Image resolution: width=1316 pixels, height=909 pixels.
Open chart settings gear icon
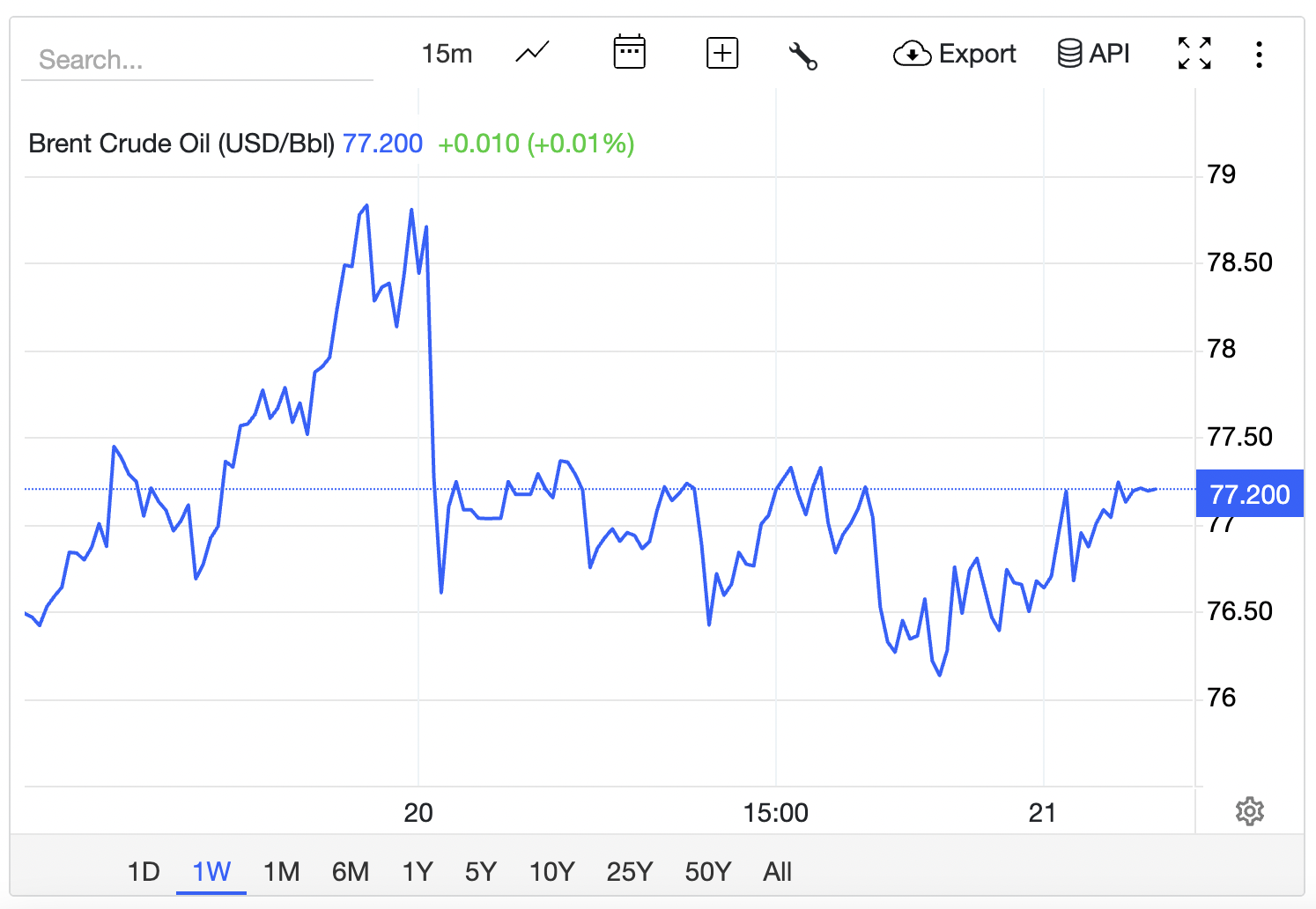[x=1249, y=811]
